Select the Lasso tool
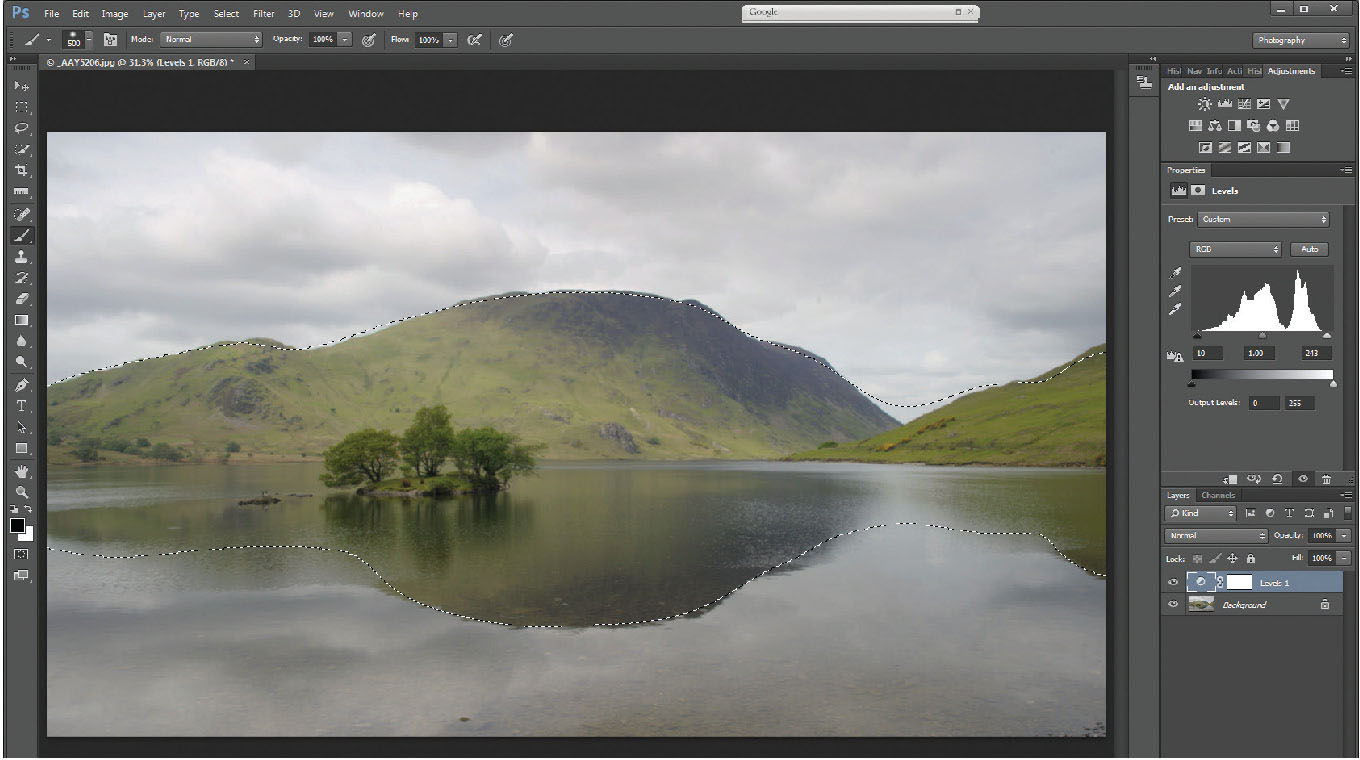1360x760 pixels. coord(21,128)
